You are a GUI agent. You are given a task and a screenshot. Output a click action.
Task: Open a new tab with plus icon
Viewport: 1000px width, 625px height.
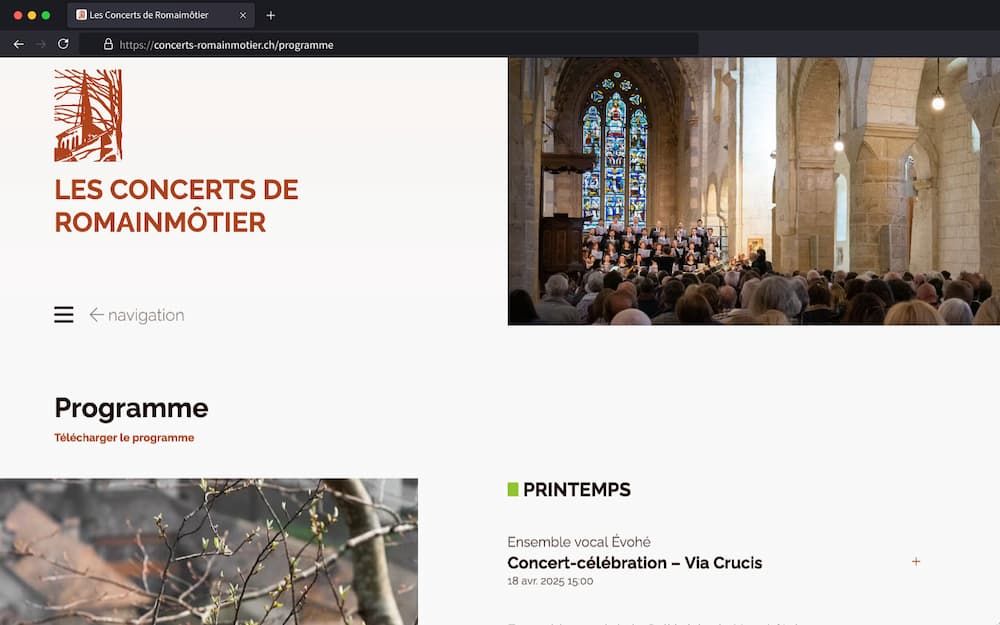pyautogui.click(x=270, y=15)
